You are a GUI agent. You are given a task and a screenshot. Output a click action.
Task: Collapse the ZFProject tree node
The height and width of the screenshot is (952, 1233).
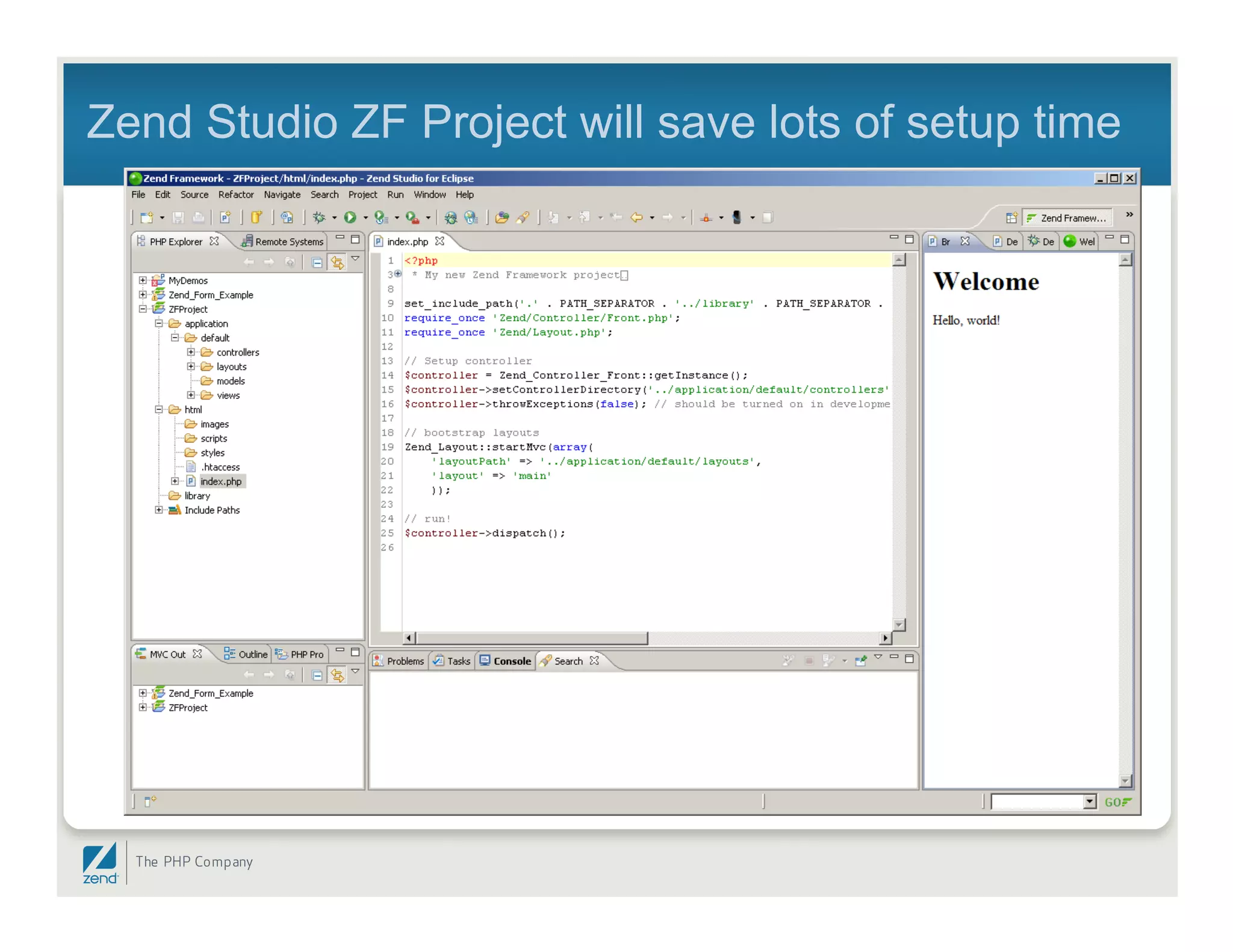(x=143, y=309)
